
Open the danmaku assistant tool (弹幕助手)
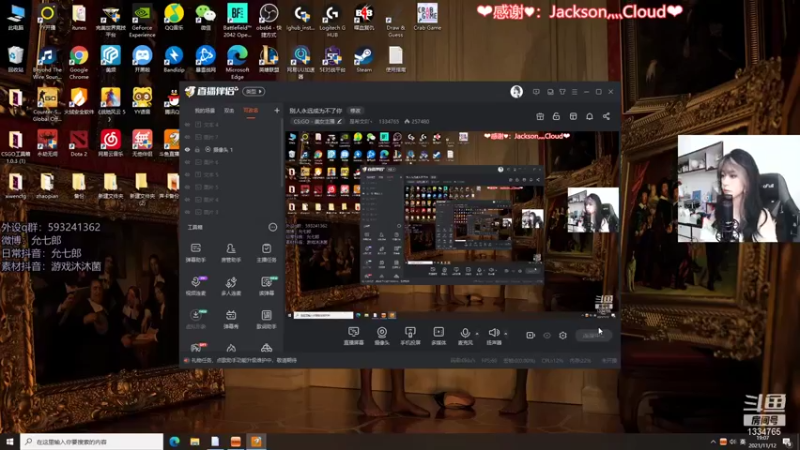coord(195,253)
